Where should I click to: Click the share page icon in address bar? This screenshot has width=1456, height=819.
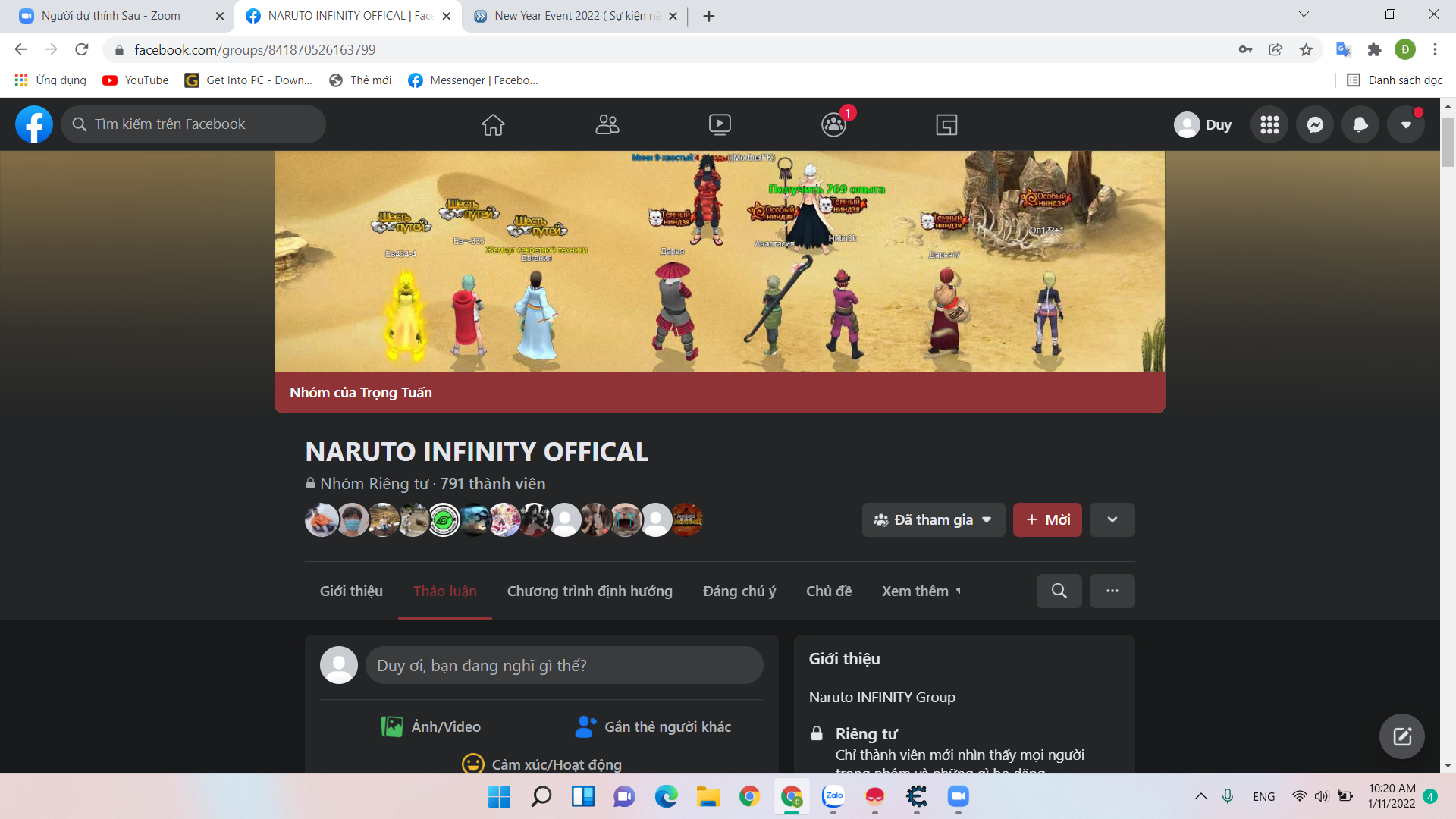(x=1276, y=49)
